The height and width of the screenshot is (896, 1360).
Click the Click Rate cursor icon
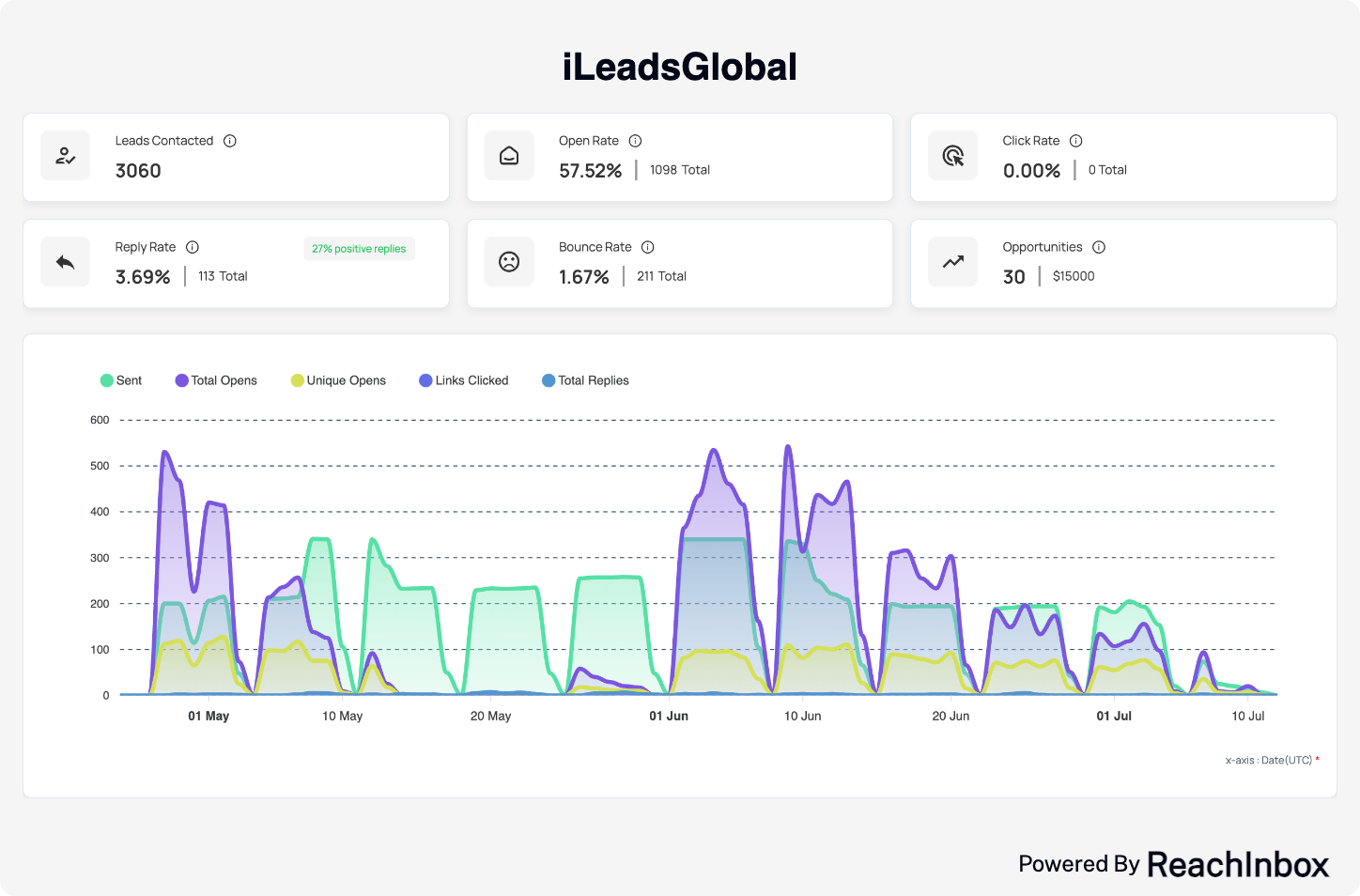(952, 156)
